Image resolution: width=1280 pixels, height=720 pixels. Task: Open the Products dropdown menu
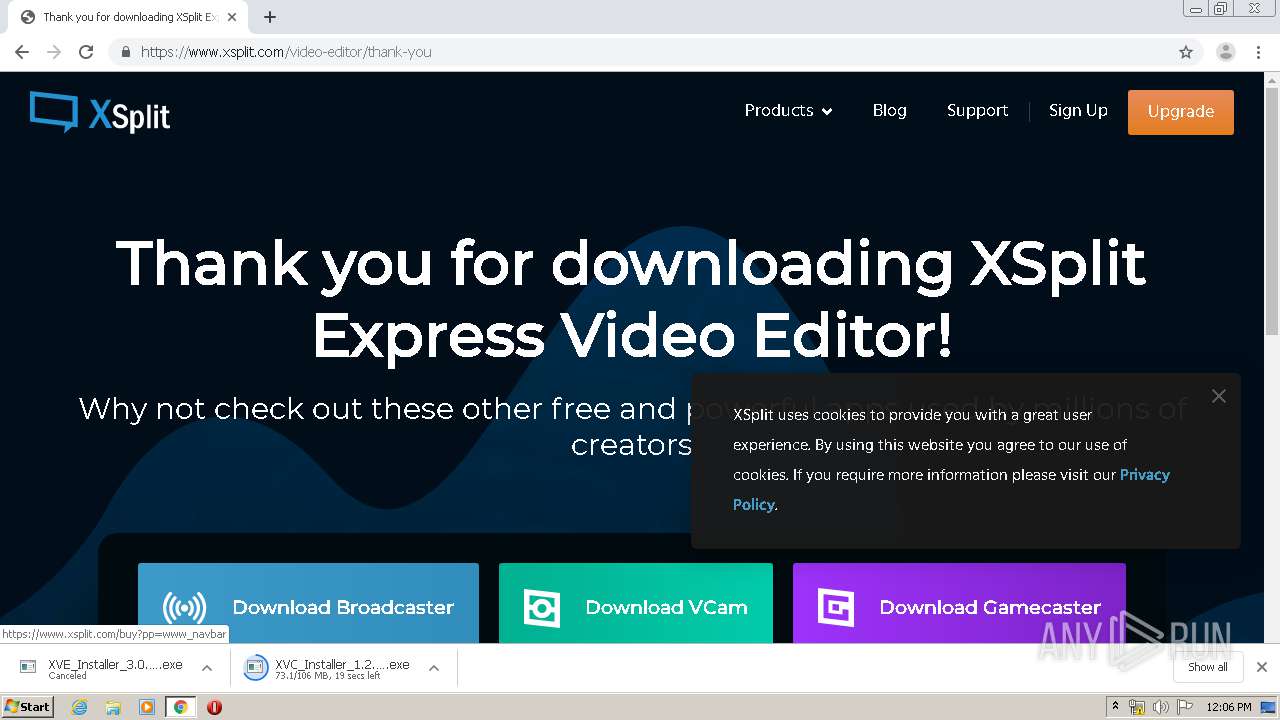[788, 111]
